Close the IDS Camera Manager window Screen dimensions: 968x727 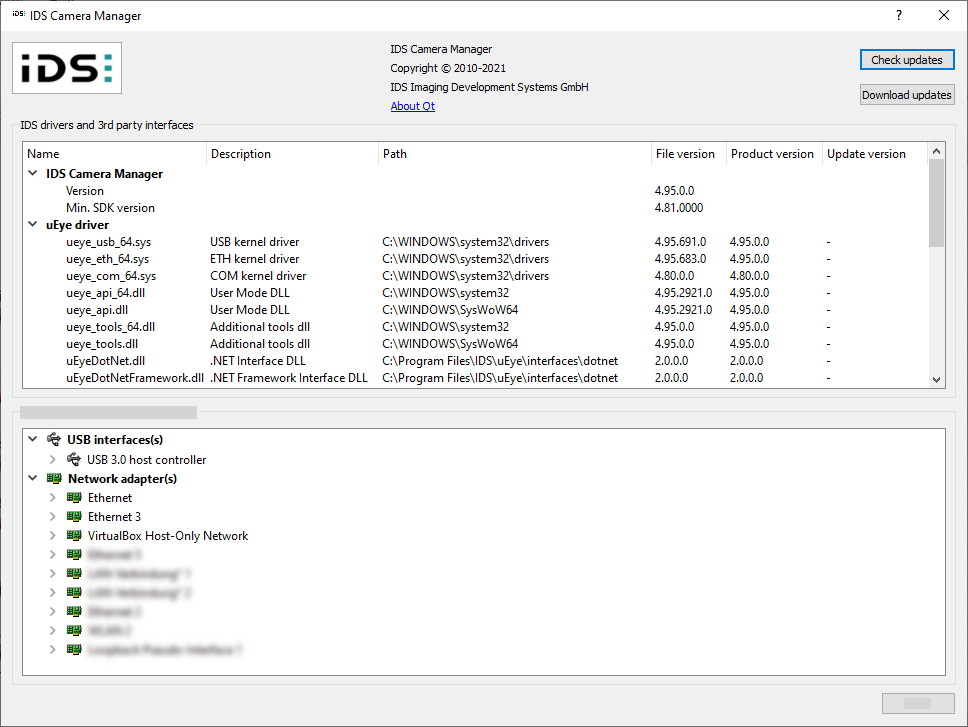coord(944,15)
